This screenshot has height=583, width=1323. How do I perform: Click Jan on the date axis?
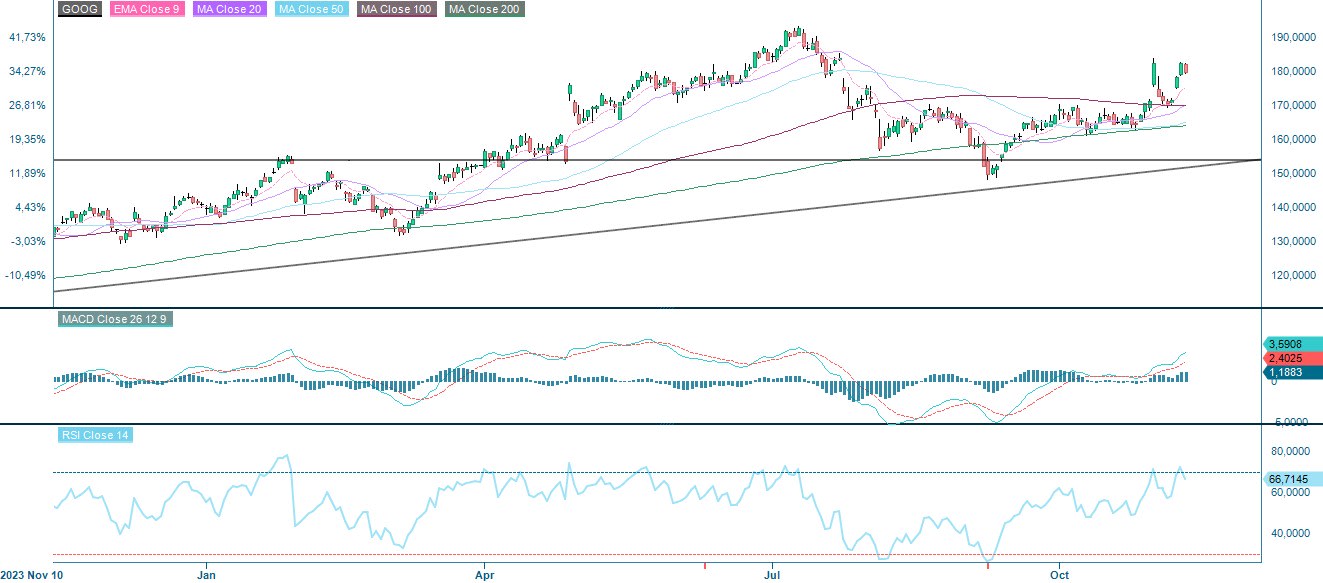206,576
